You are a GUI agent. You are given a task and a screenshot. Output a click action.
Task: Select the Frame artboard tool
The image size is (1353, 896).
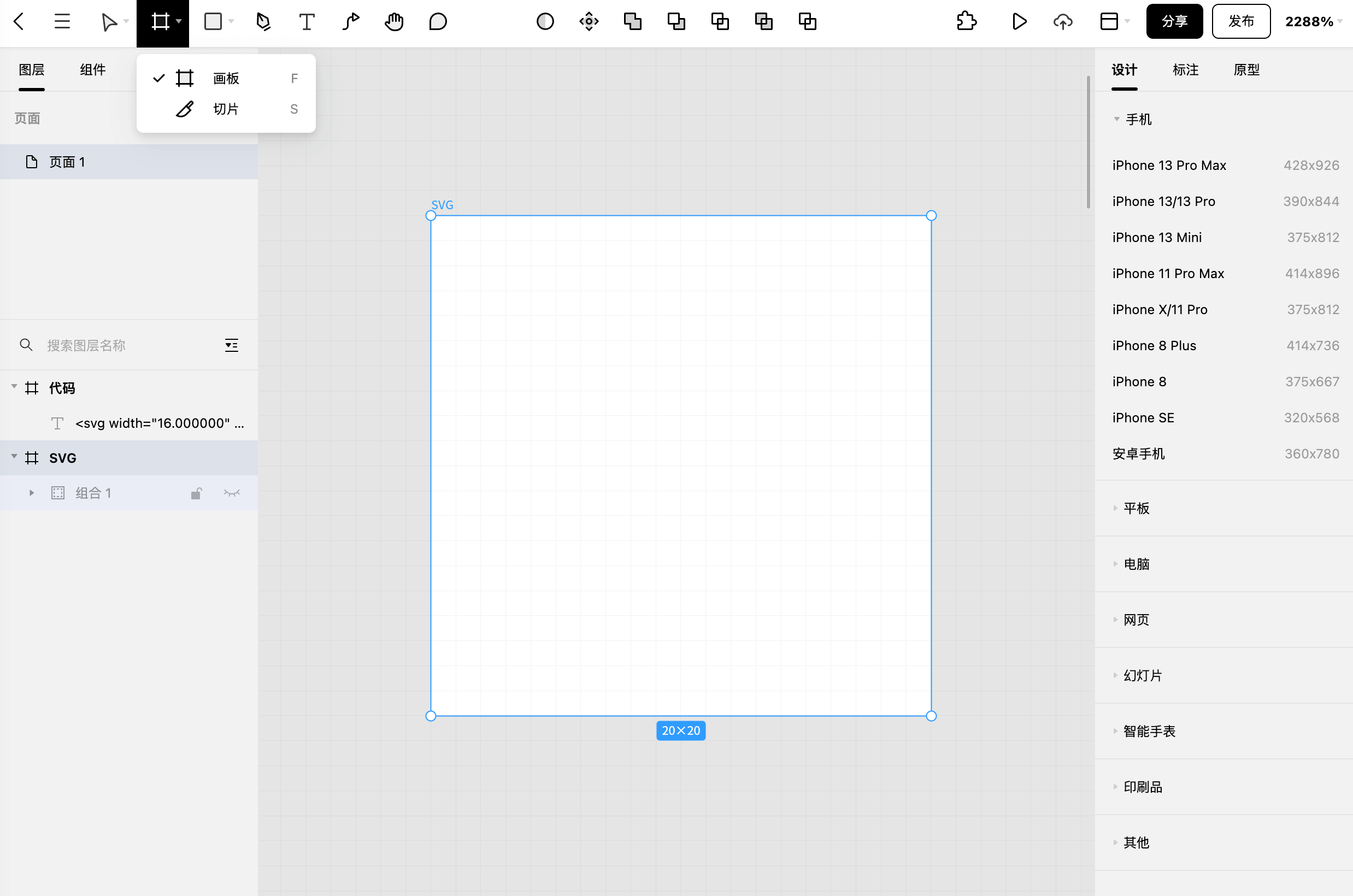pyautogui.click(x=160, y=22)
